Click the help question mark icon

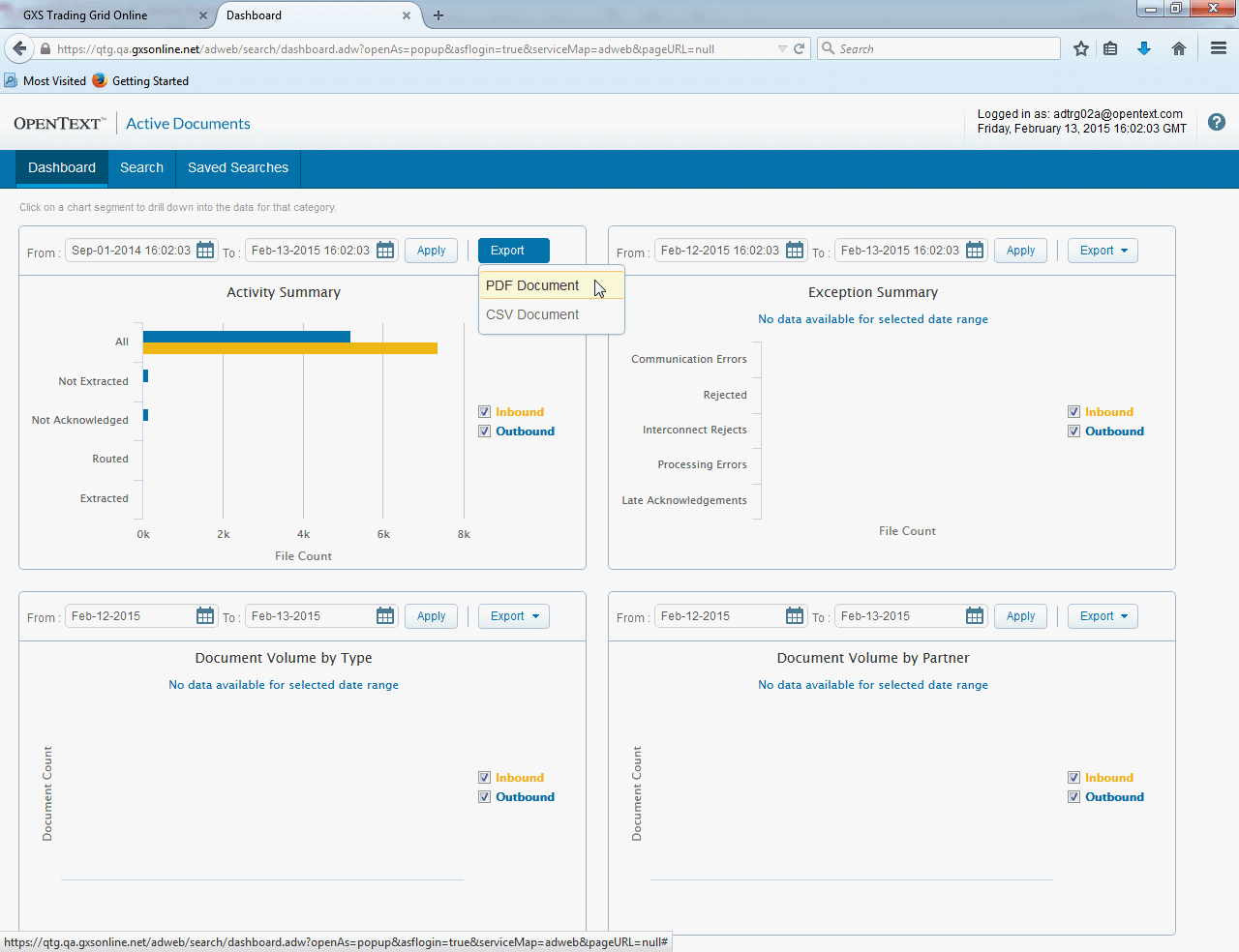(1217, 123)
